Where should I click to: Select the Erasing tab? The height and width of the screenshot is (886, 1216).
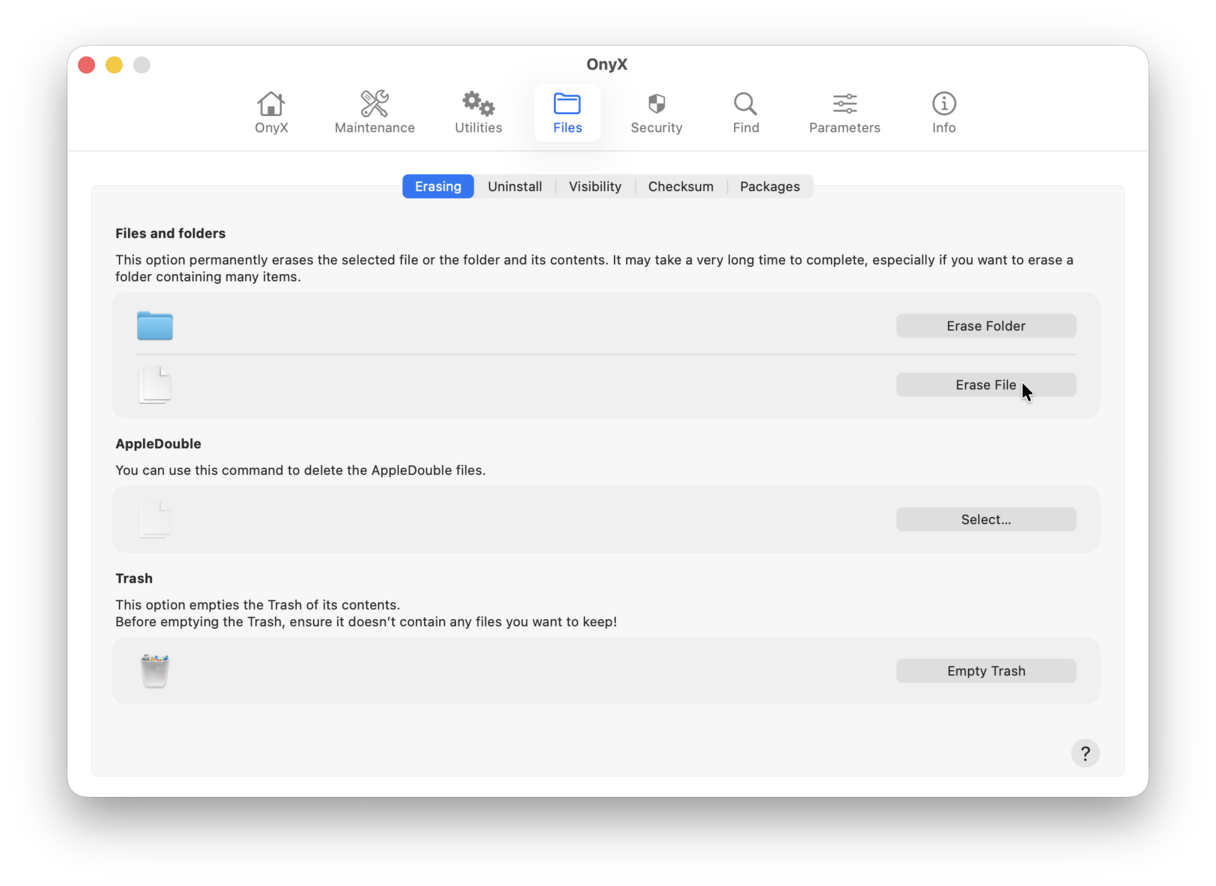438,187
